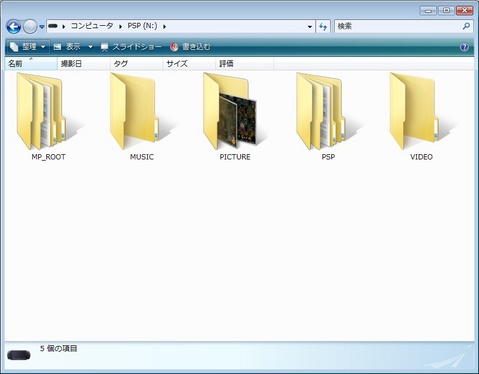Maximize the explorer window

coord(446,11)
